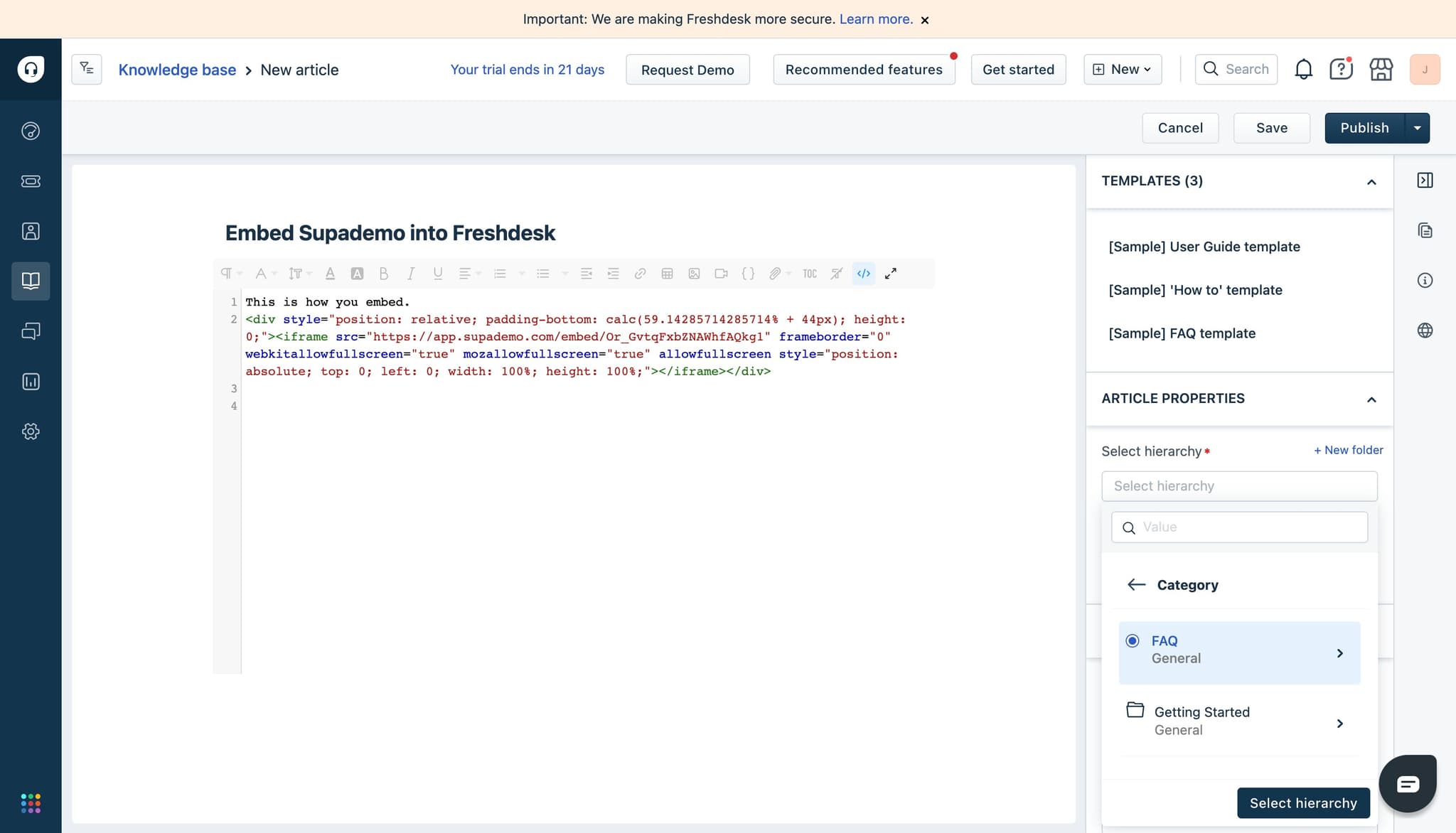Open the Publish dropdown arrow
The width and height of the screenshot is (1456, 833).
click(1417, 128)
